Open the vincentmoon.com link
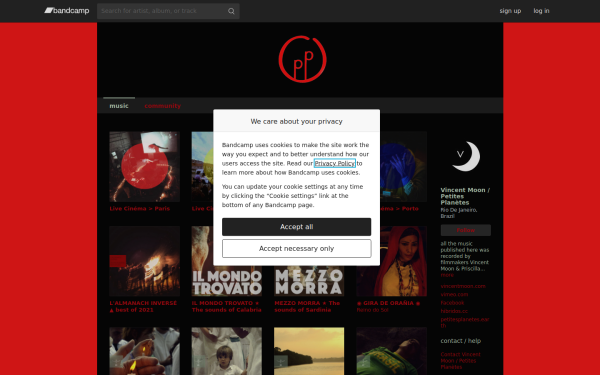 point(463,286)
